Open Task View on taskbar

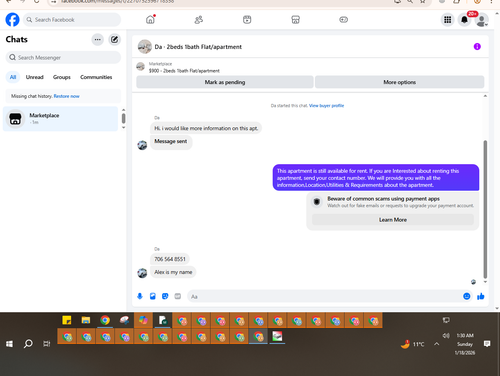pos(47,344)
